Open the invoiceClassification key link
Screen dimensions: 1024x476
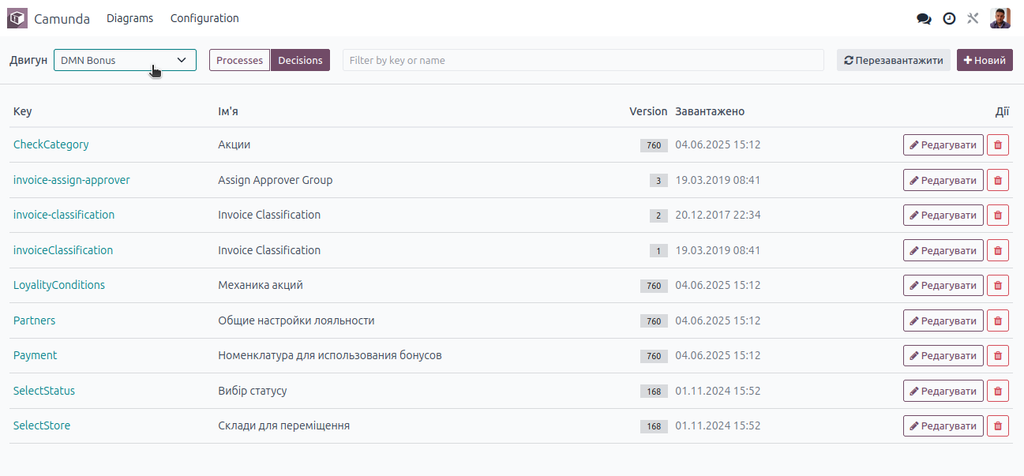coord(63,250)
